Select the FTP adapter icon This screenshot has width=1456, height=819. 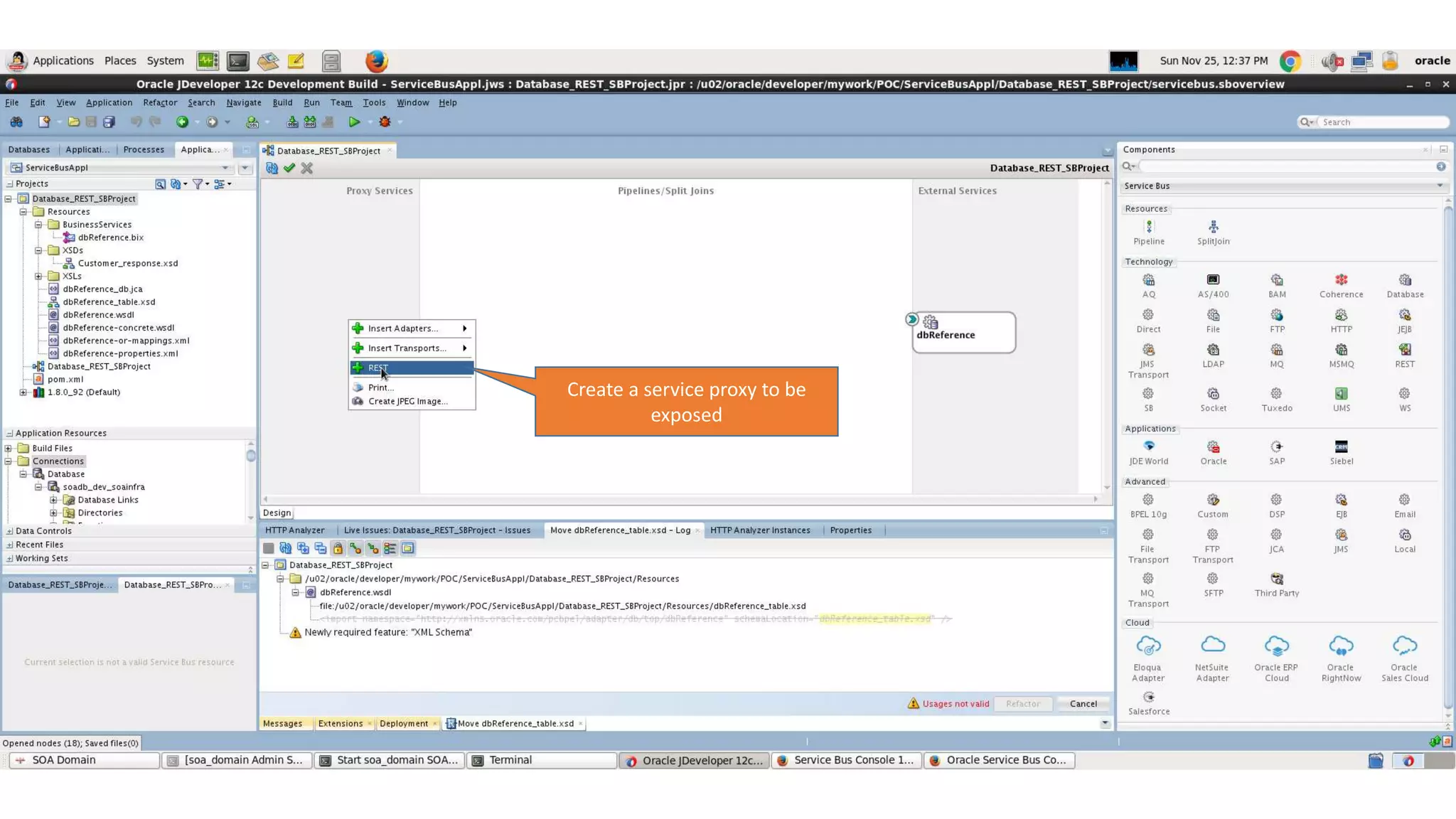[1277, 315]
